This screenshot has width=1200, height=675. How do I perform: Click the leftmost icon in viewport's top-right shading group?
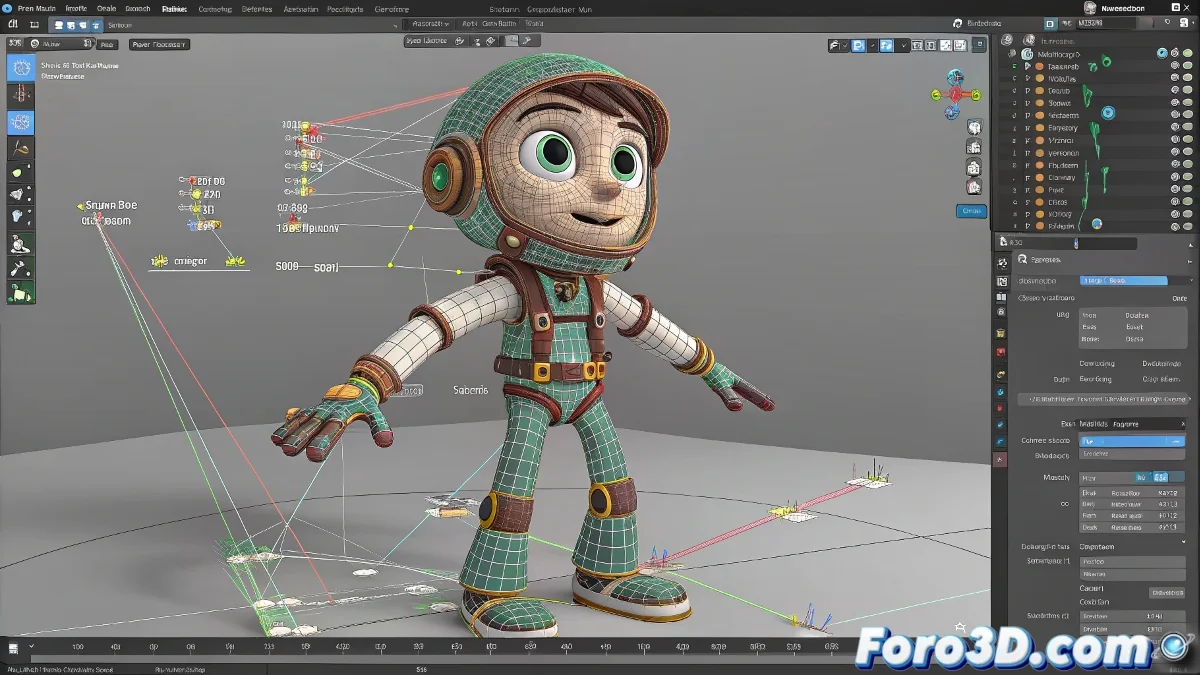pos(836,45)
